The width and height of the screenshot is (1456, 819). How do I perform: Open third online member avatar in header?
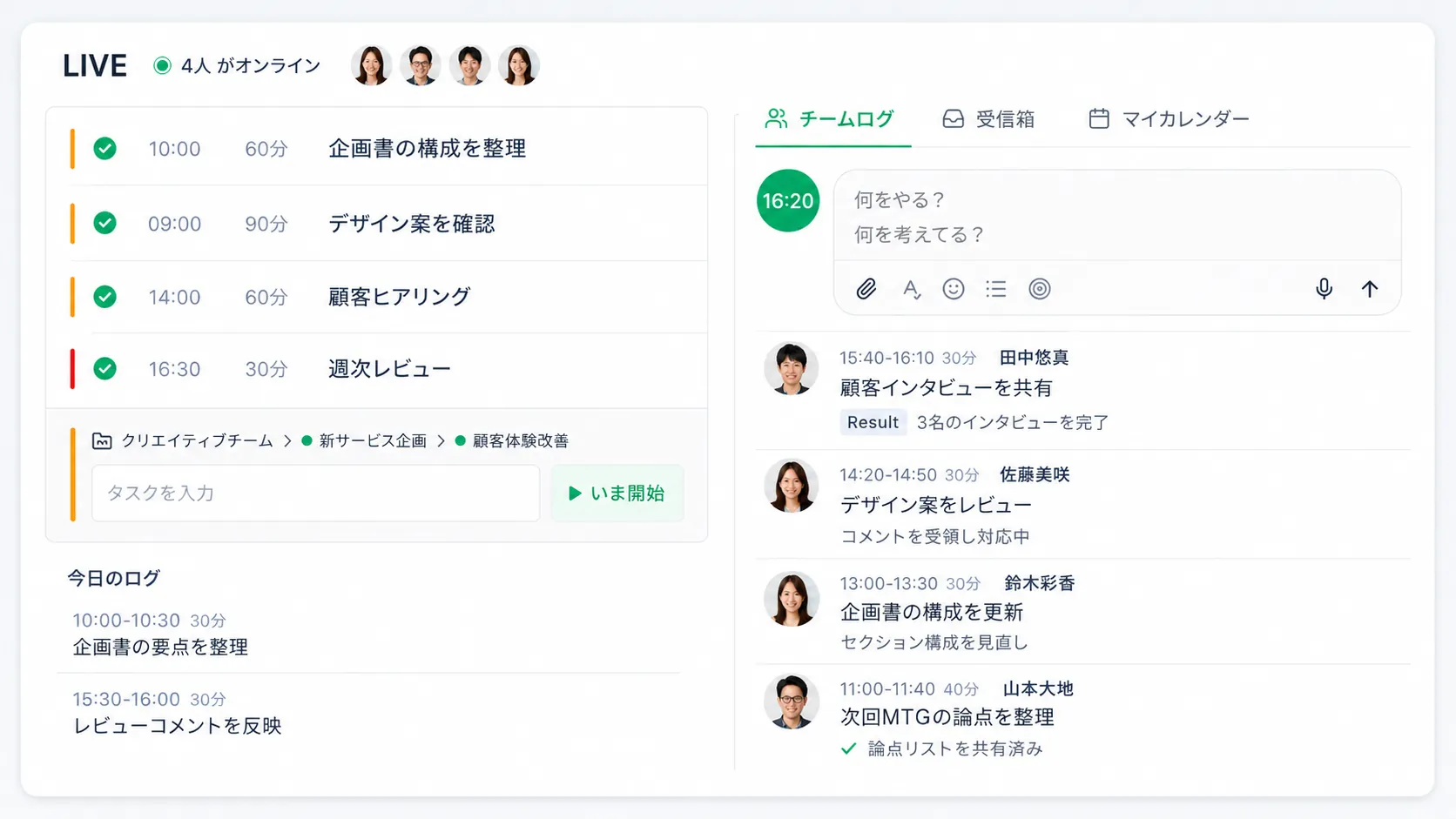pyautogui.click(x=469, y=65)
